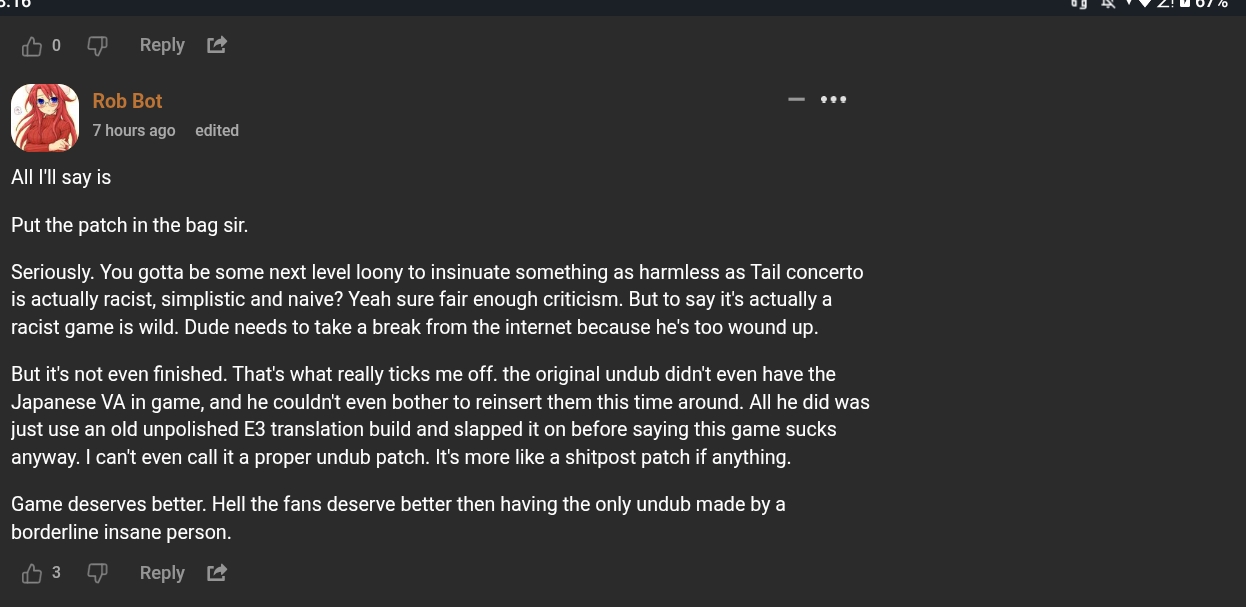Open the three-dot menu on Rob Bot's comment
This screenshot has width=1246, height=607.
(x=833, y=99)
